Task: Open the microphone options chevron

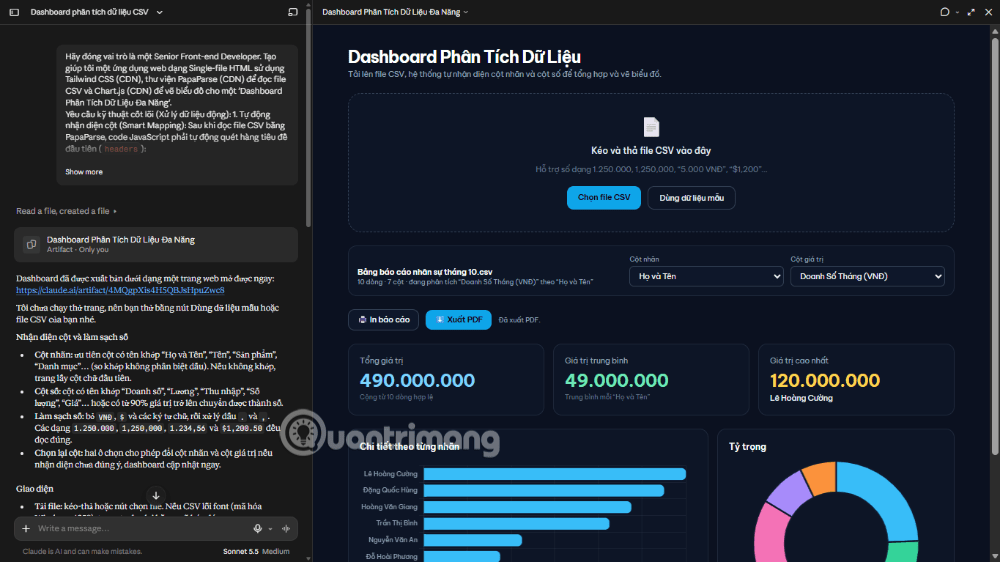Action: point(270,529)
